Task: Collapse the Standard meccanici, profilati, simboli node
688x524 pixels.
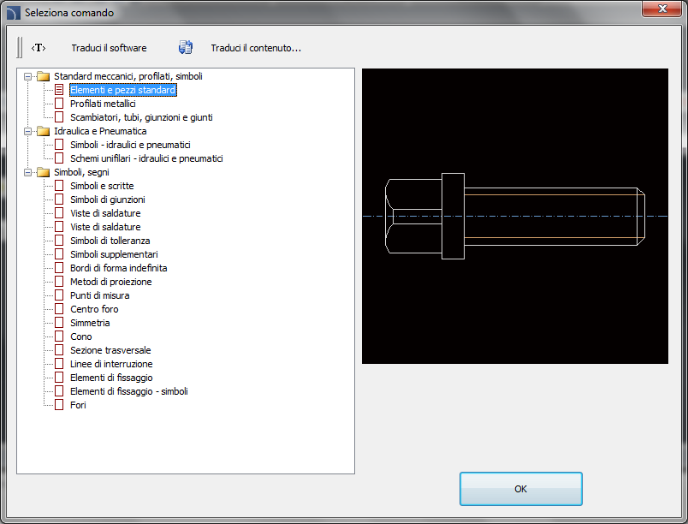Action: click(28, 76)
